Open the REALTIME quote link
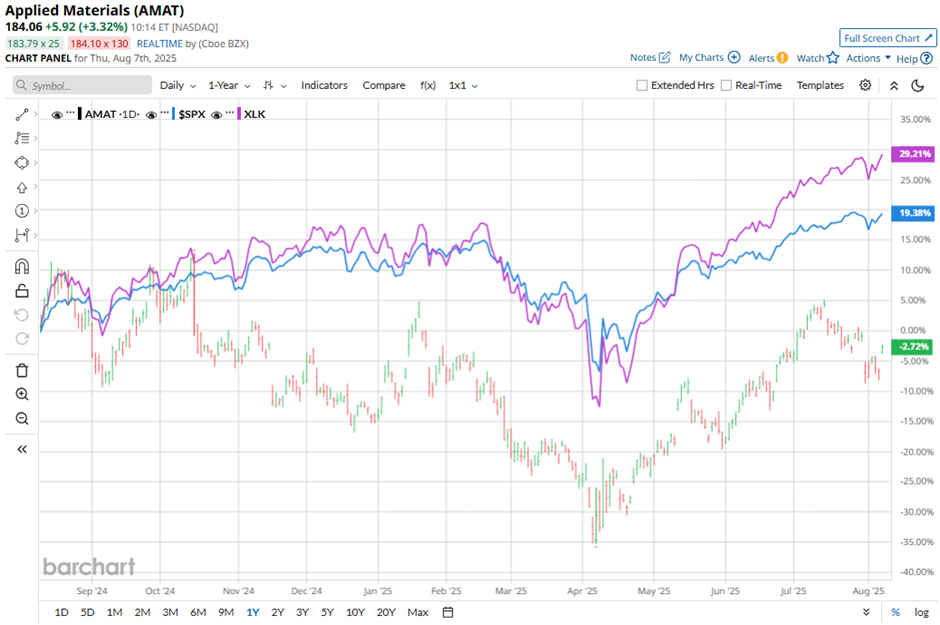 [x=159, y=44]
